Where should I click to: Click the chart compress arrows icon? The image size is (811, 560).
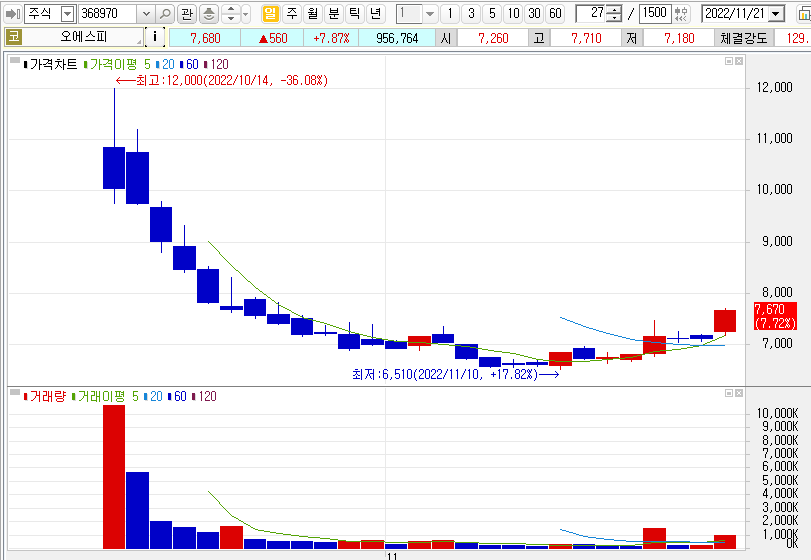click(681, 14)
